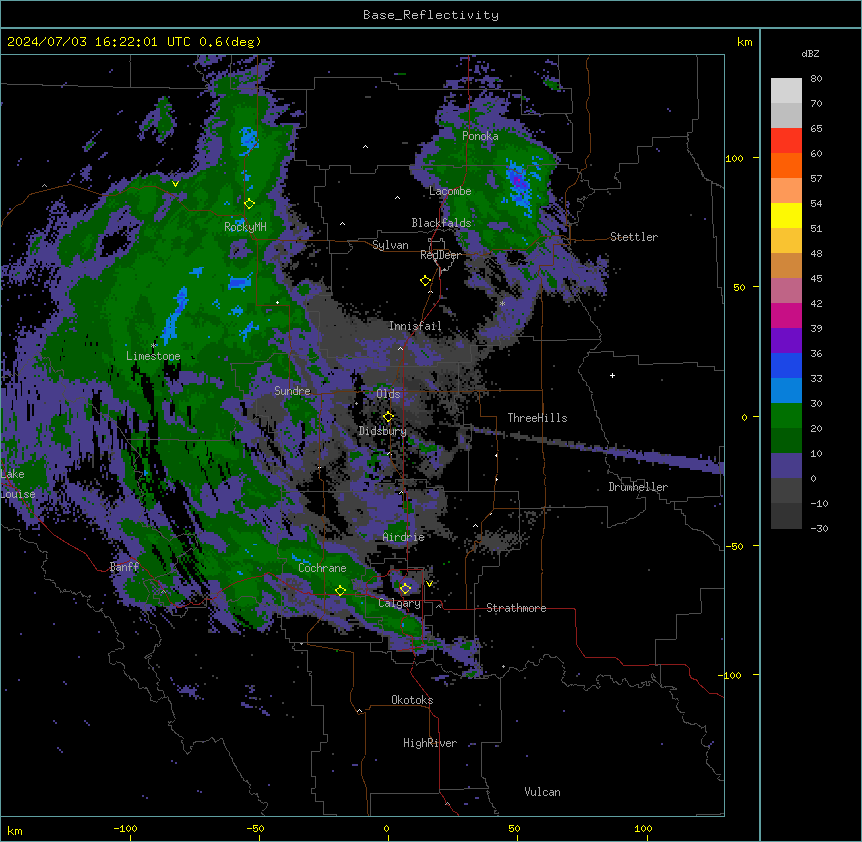Screen dimensions: 862x842
Task: Click the yellow V marker northeast of Calgary
Action: coord(429,584)
